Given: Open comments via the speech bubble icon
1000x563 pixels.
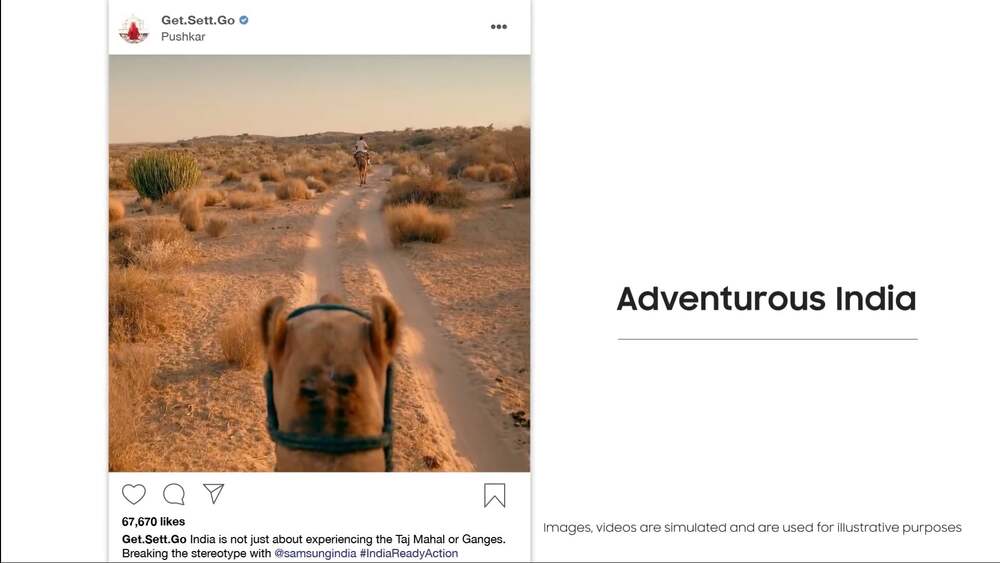Looking at the screenshot, I should coord(173,494).
